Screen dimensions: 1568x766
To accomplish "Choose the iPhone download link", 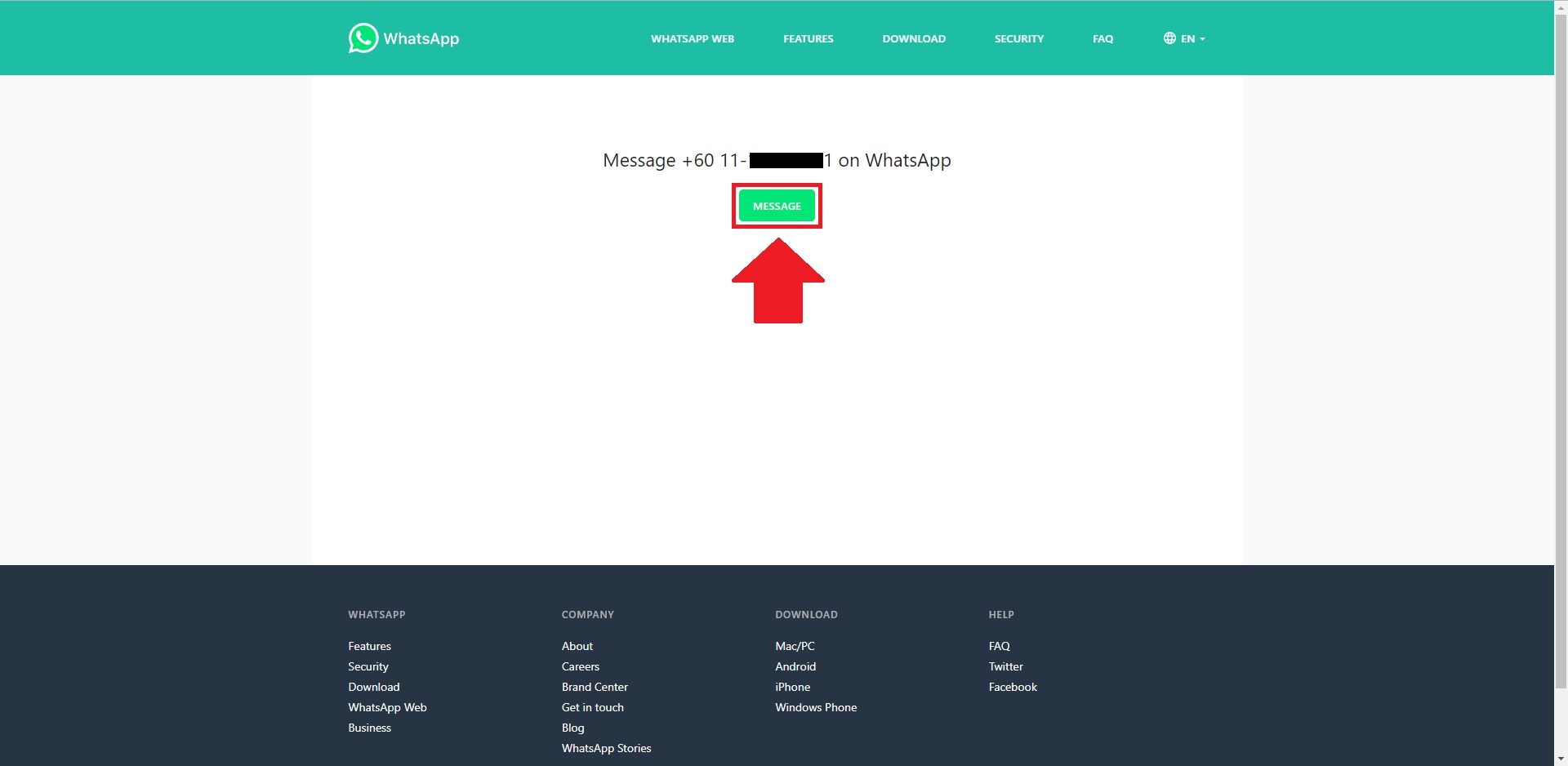I will click(x=793, y=687).
